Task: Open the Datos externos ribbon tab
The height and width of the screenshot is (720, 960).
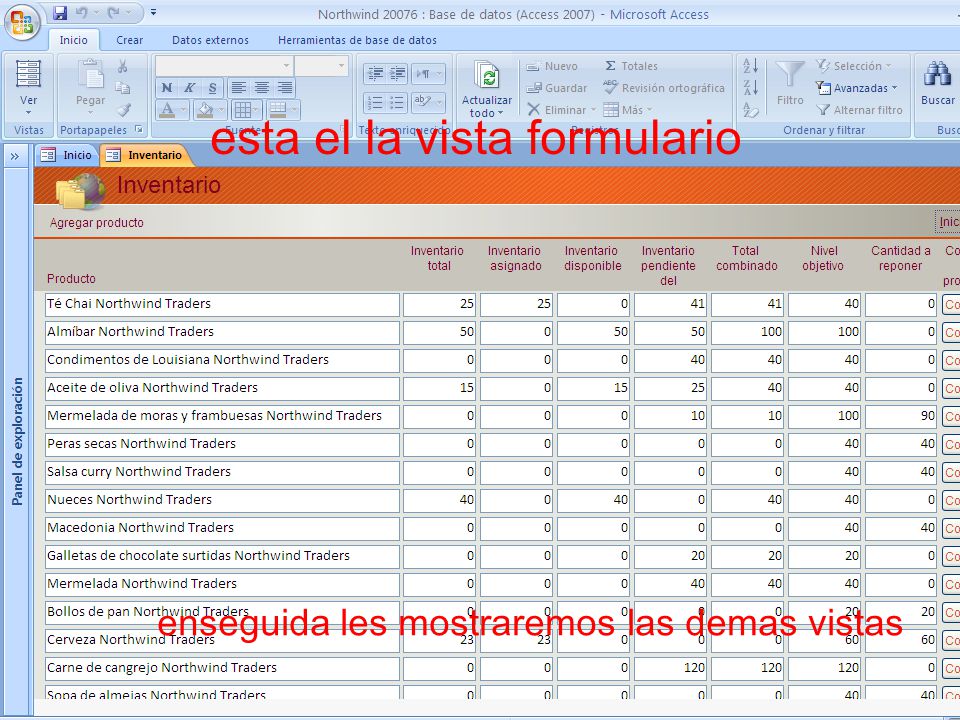Action: pyautogui.click(x=210, y=40)
